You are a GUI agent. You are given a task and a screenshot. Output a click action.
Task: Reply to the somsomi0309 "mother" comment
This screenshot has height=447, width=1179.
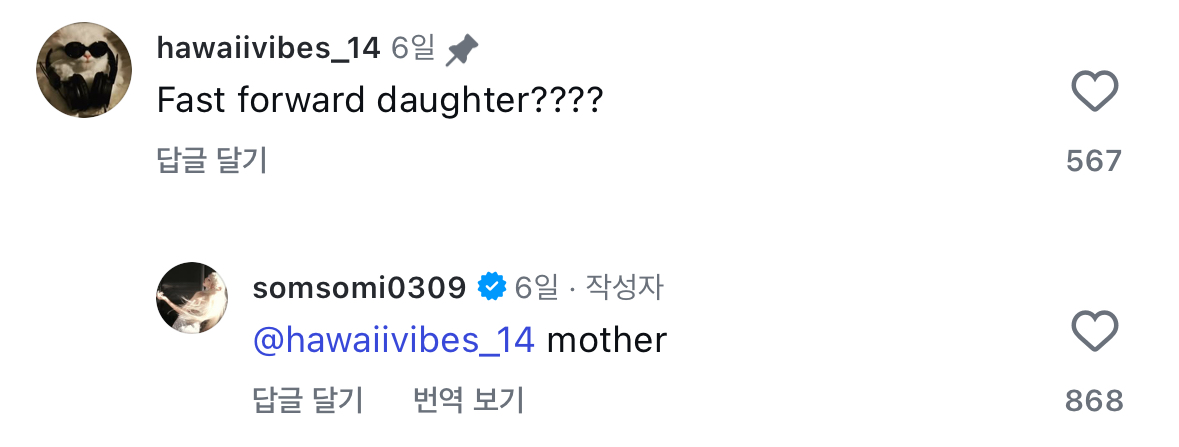(307, 400)
